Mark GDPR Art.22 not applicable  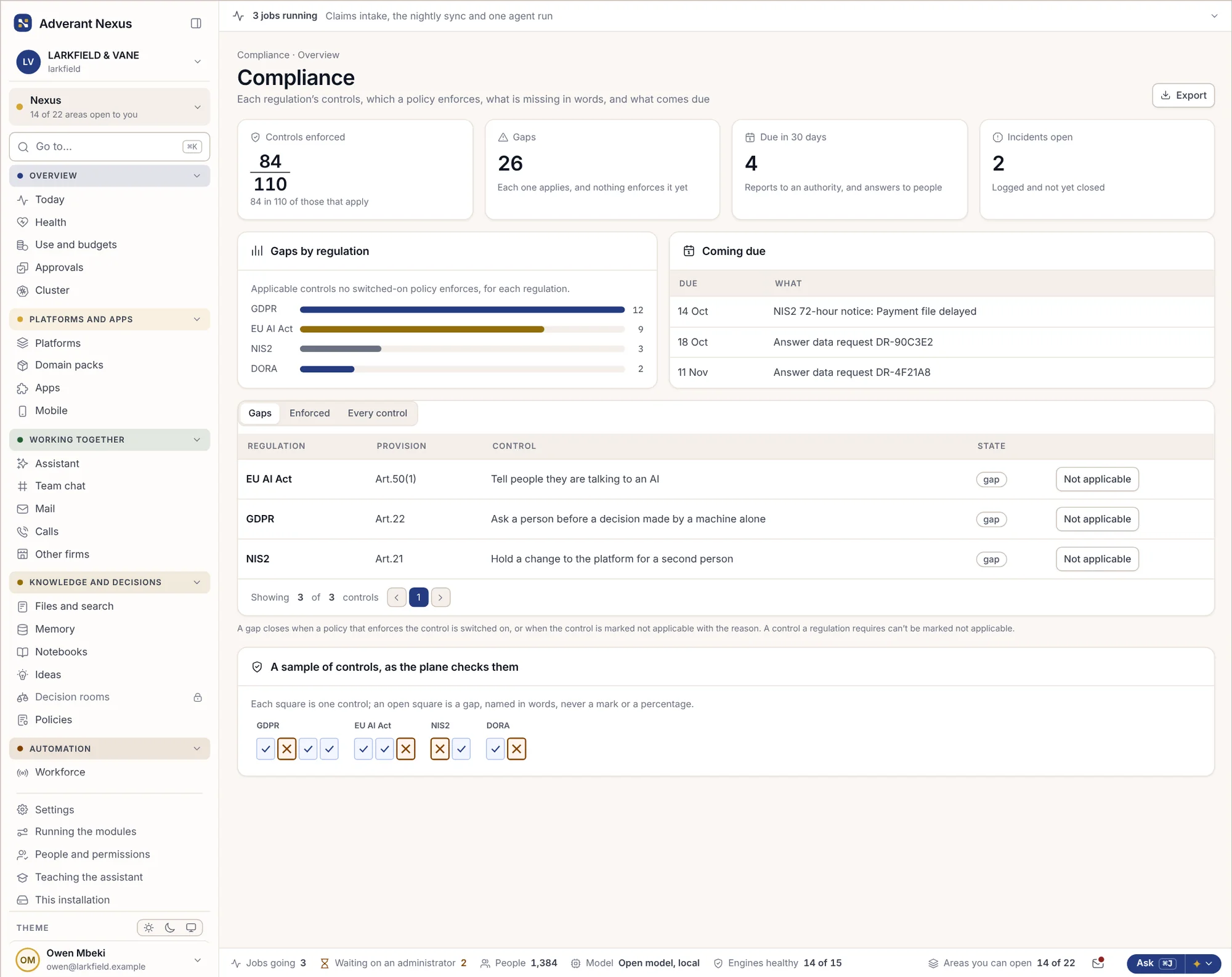pos(1097,519)
